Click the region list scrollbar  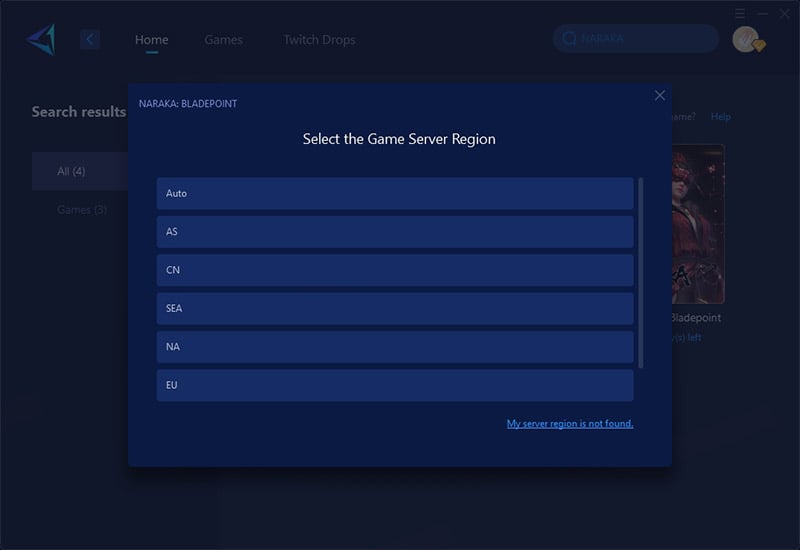pos(641,272)
